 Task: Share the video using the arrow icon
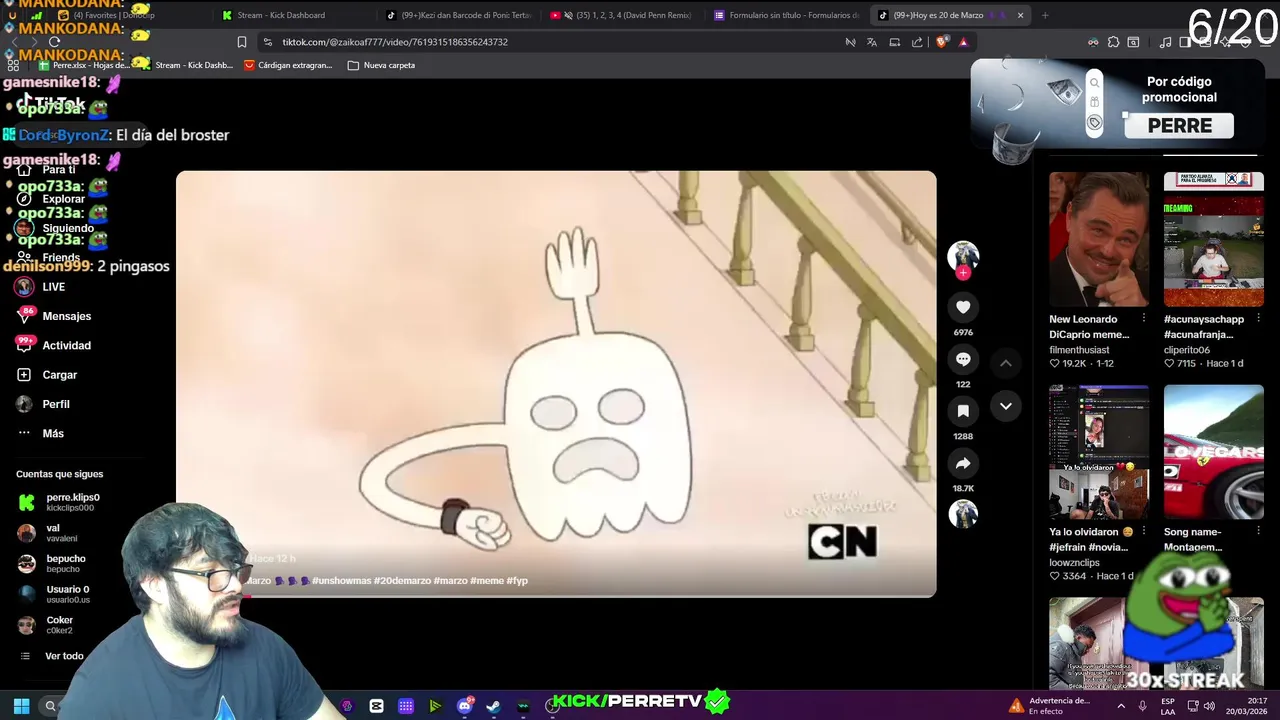point(963,463)
